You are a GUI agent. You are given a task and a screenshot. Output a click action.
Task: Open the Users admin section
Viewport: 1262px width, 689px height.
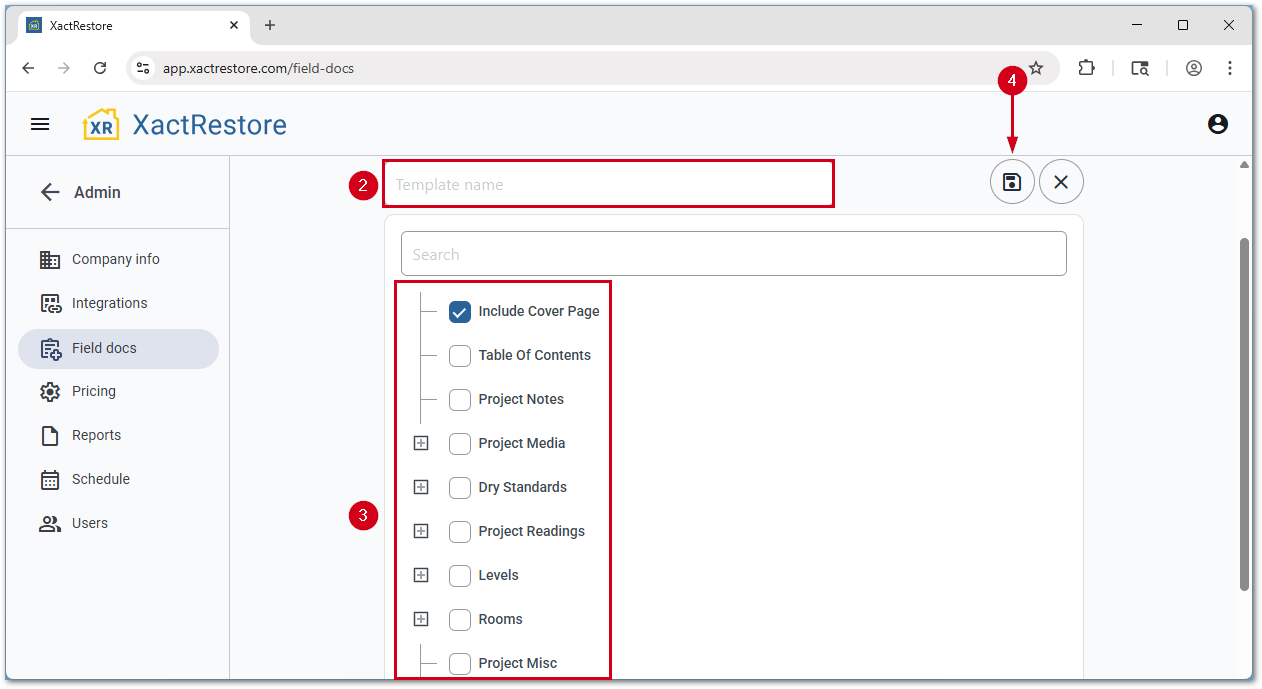89,523
